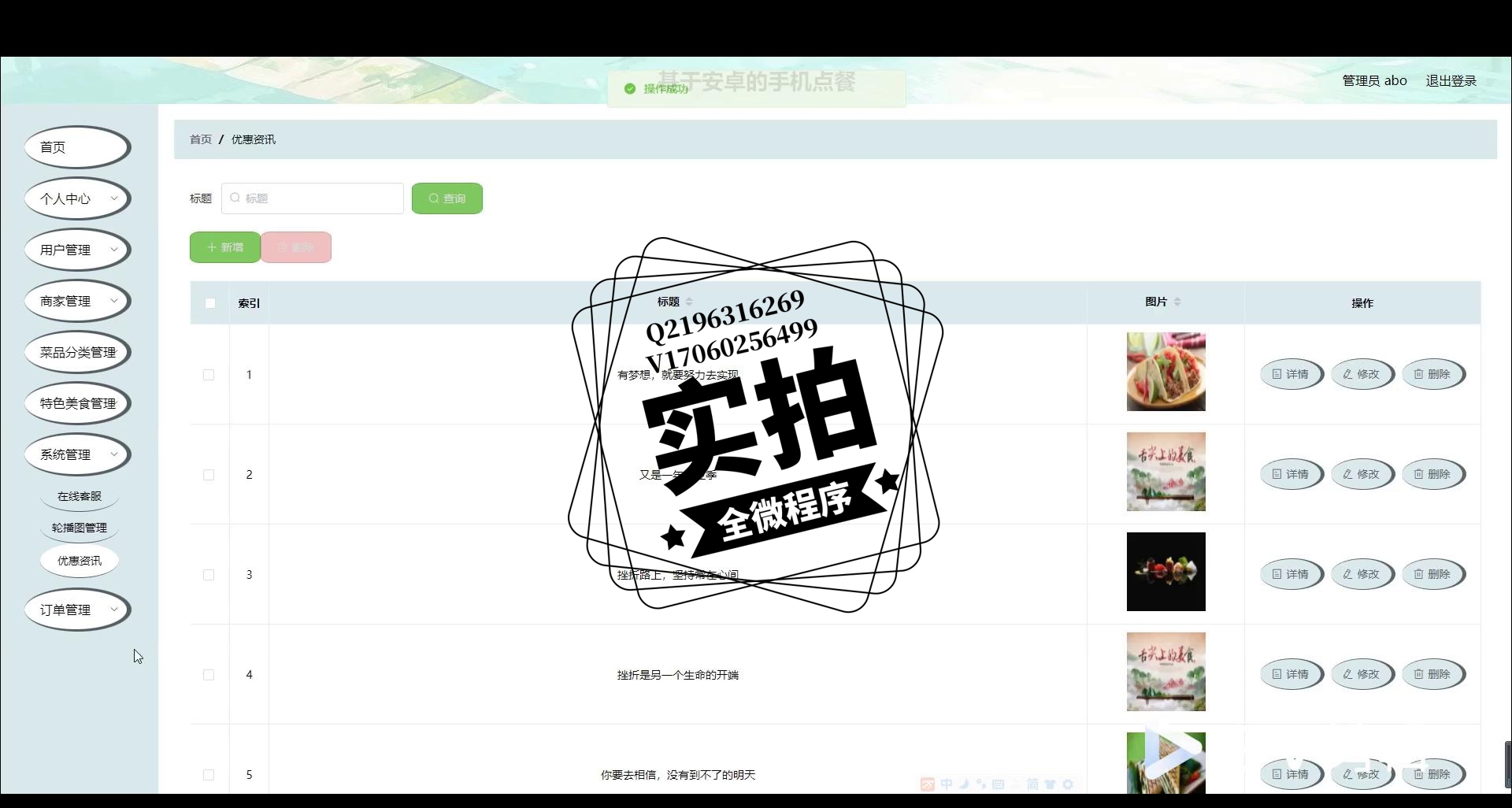Click the 操作成功 success notification
The image size is (1512, 808).
(x=757, y=88)
